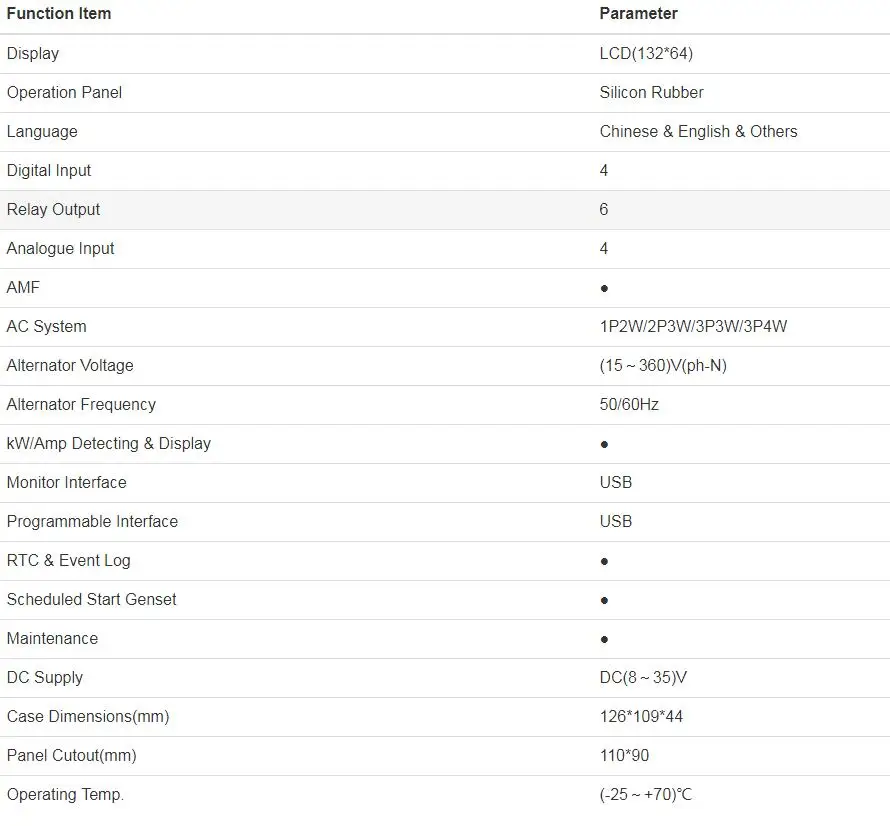Click the USB value for Monitor Interface
The image size is (890, 826).
pos(615,483)
